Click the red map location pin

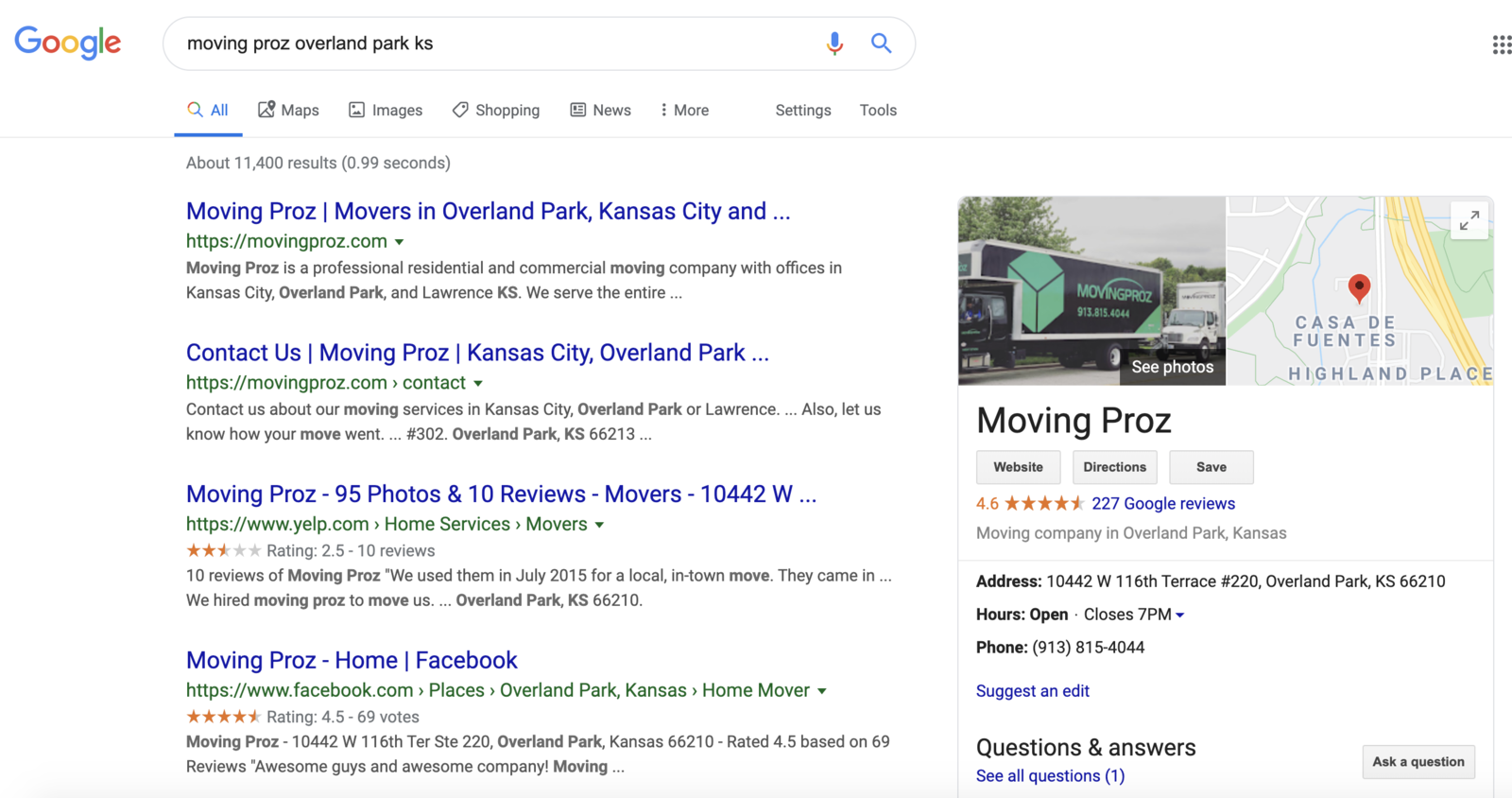[x=1359, y=288]
